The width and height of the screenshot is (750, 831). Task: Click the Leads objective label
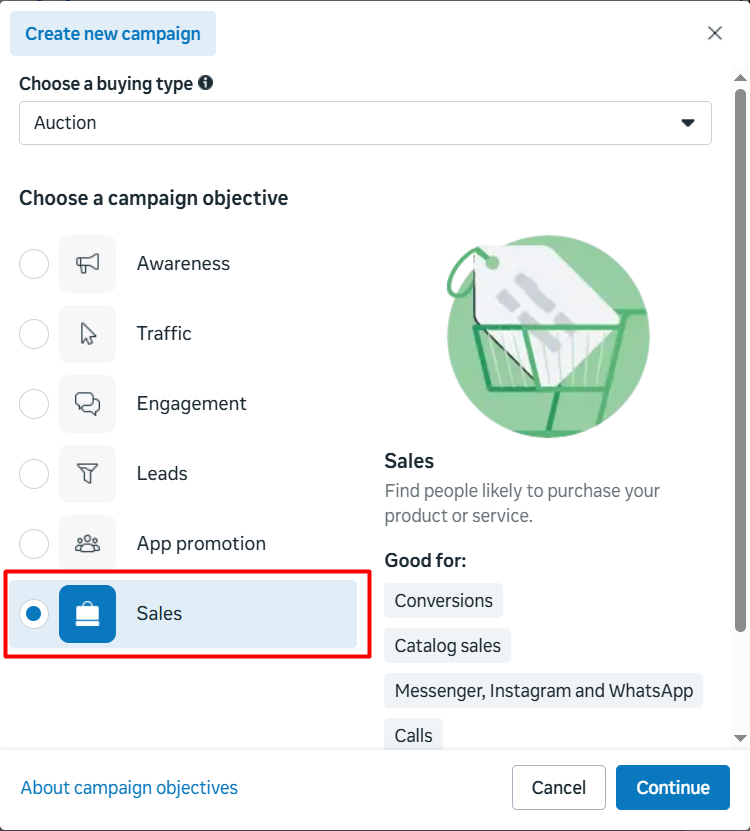[162, 474]
